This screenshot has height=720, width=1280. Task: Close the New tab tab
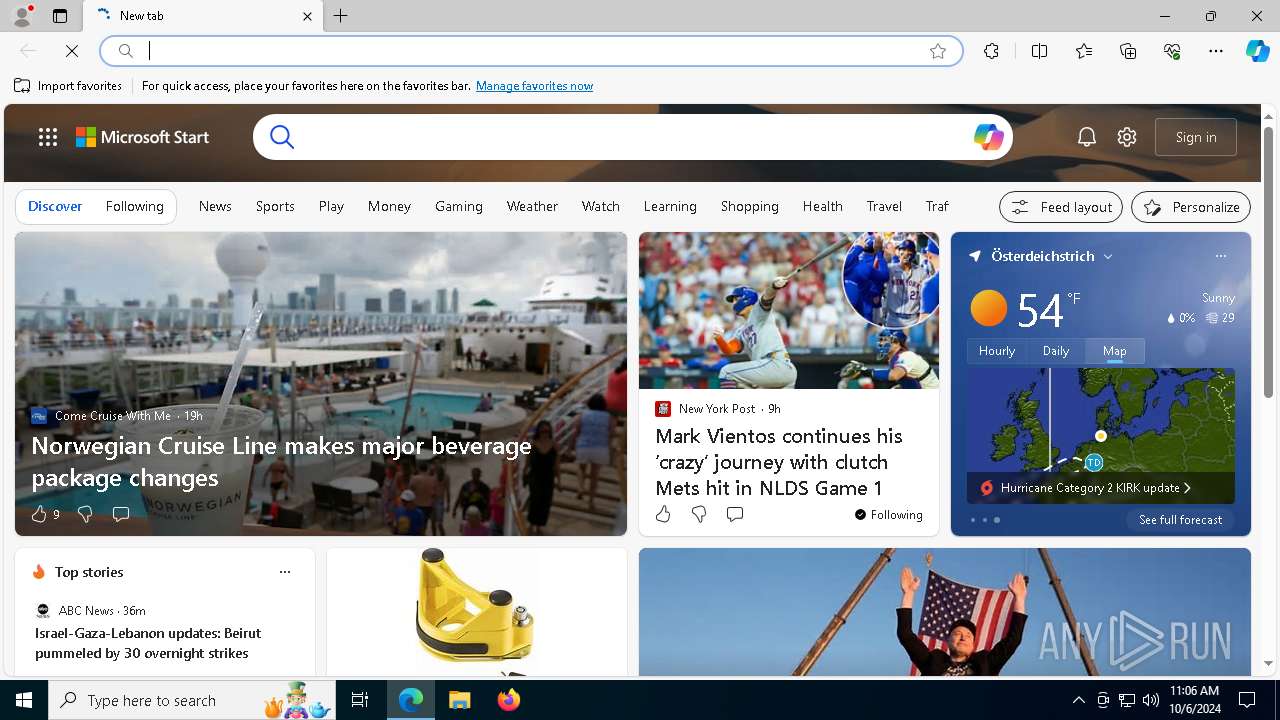(x=307, y=16)
